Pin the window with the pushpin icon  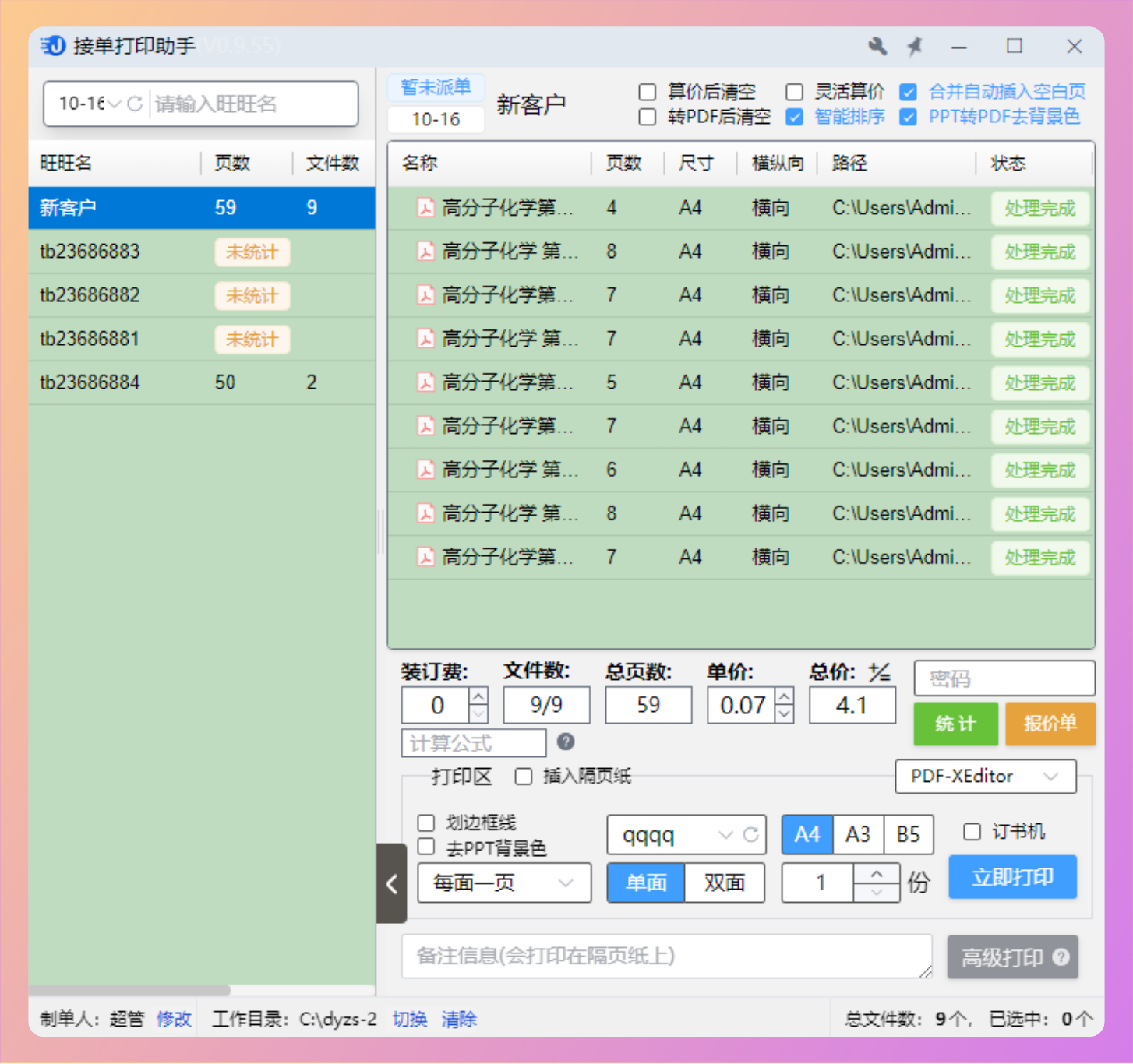point(916,47)
